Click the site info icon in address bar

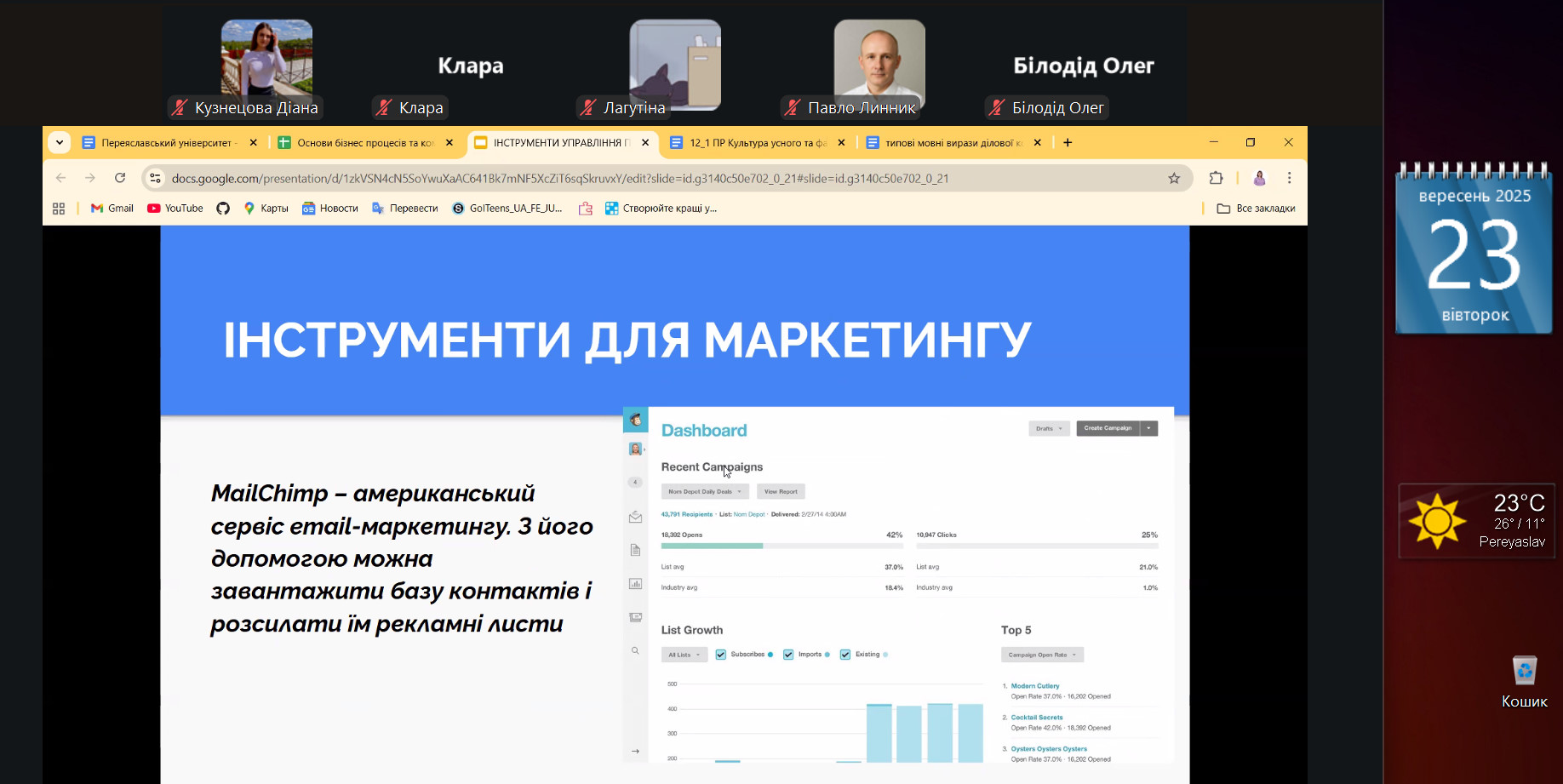click(155, 178)
